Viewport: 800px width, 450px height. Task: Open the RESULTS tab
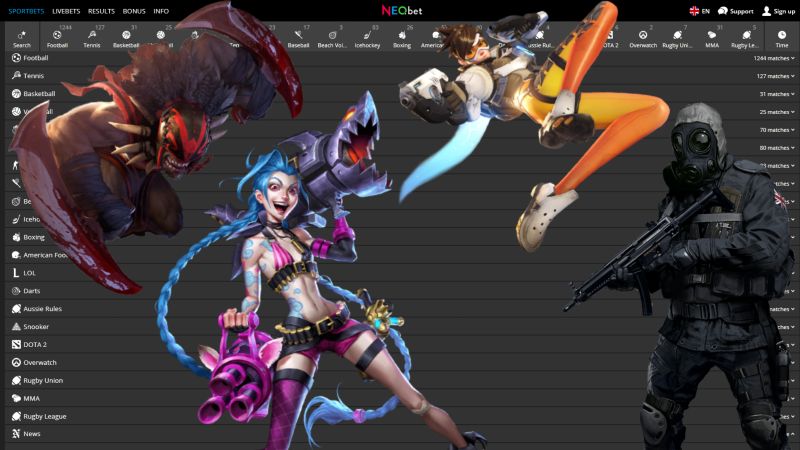(101, 11)
